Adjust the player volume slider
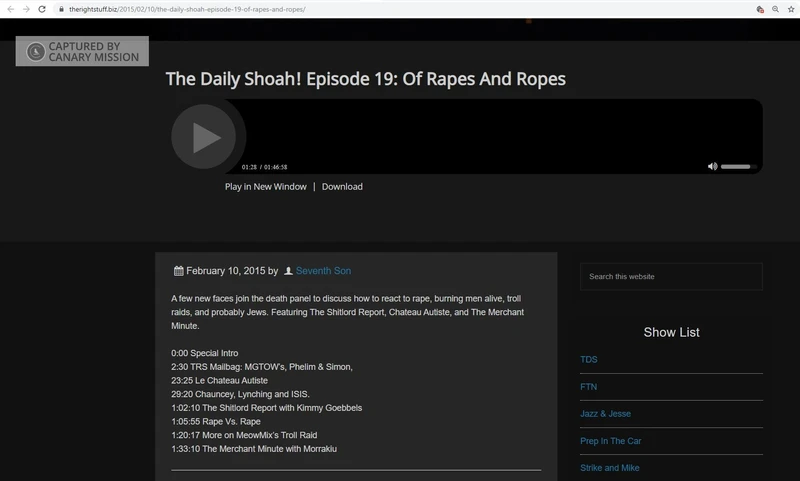This screenshot has height=481, width=800. coord(738,166)
